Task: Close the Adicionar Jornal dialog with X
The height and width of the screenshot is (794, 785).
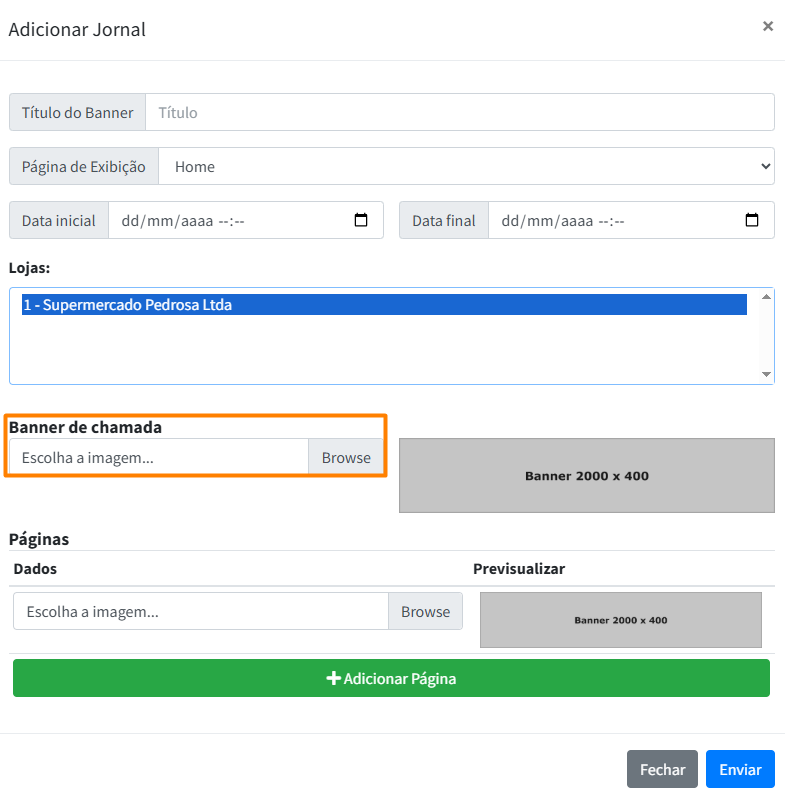Action: pyautogui.click(x=767, y=27)
